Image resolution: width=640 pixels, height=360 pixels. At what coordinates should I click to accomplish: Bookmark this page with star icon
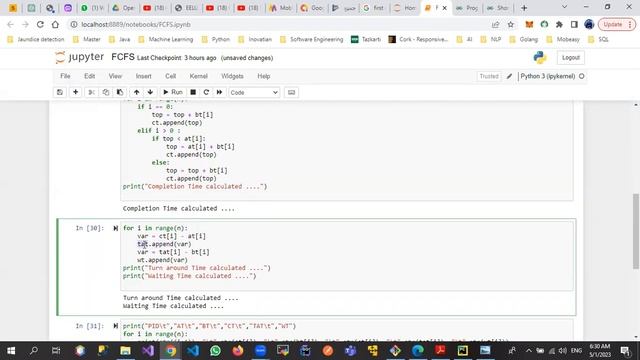click(x=511, y=24)
